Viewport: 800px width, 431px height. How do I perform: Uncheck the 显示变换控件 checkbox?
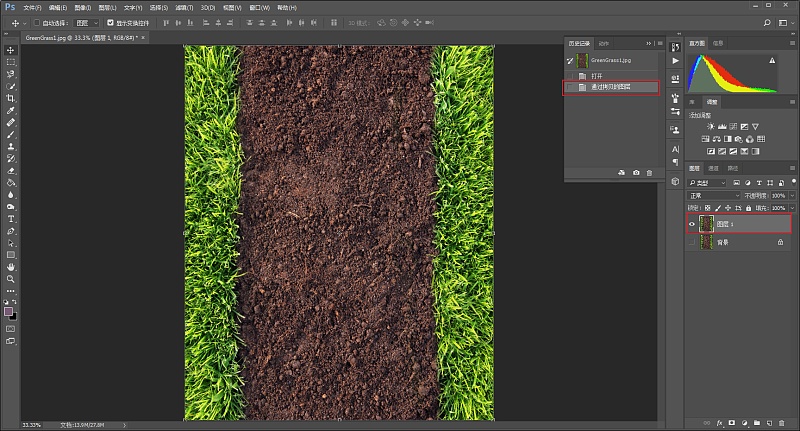click(110, 22)
